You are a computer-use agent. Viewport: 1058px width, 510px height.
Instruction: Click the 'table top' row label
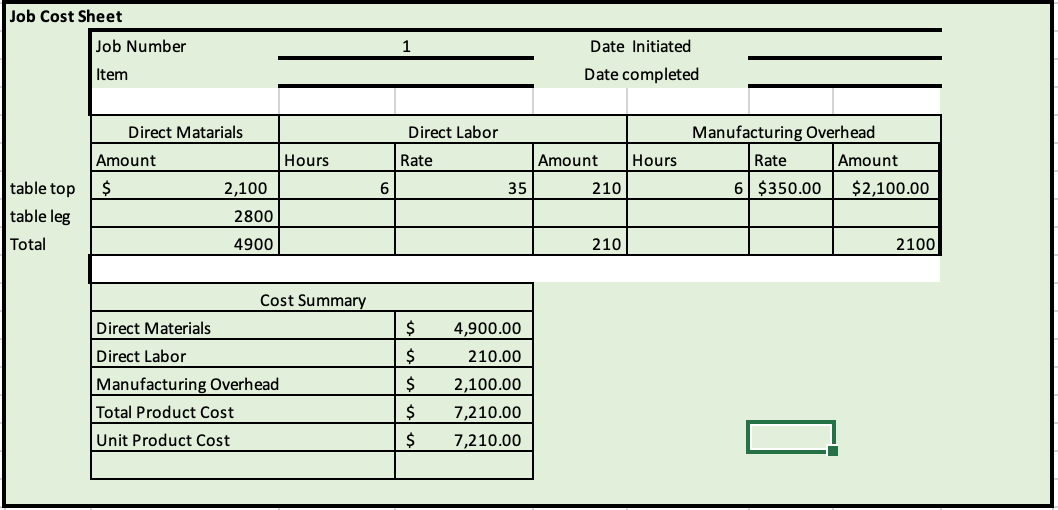pos(43,188)
